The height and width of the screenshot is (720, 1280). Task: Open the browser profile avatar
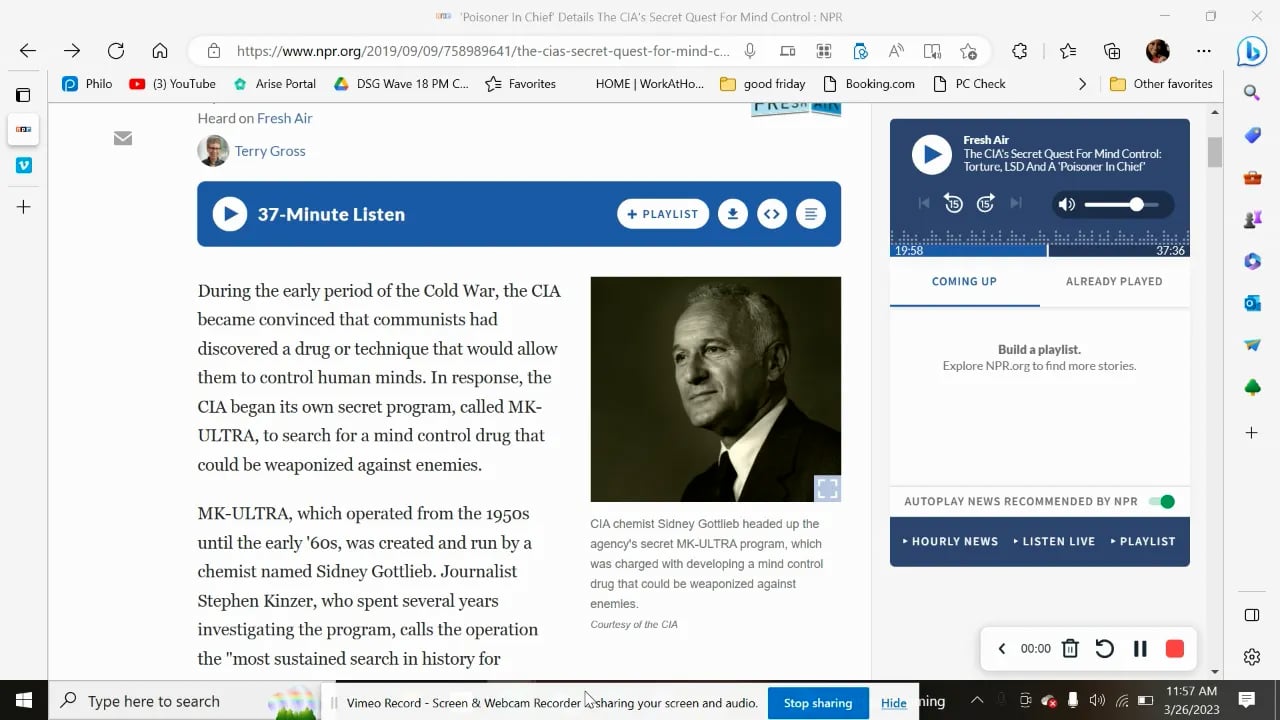coord(1158,51)
